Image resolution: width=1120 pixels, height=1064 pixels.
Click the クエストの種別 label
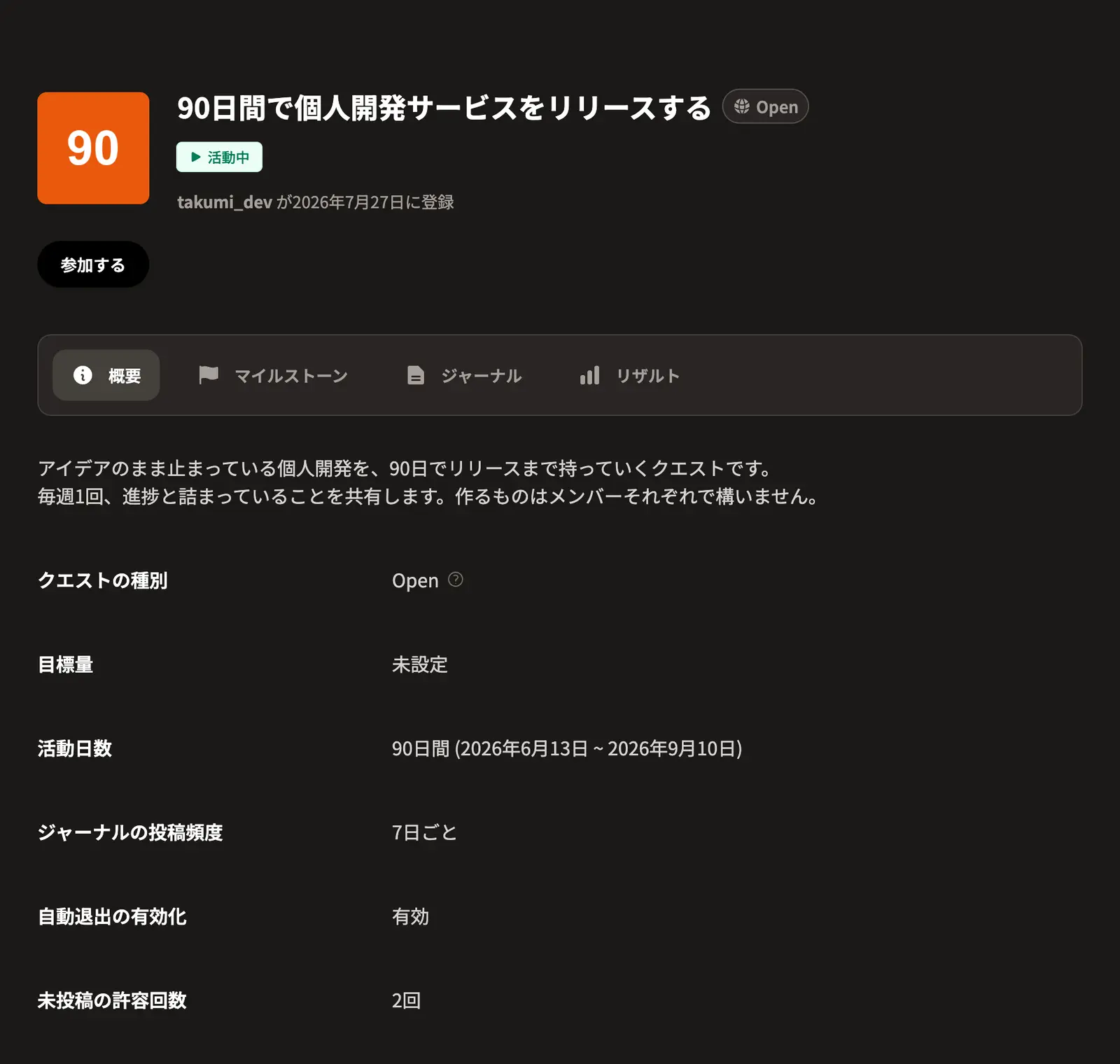pyautogui.click(x=103, y=580)
